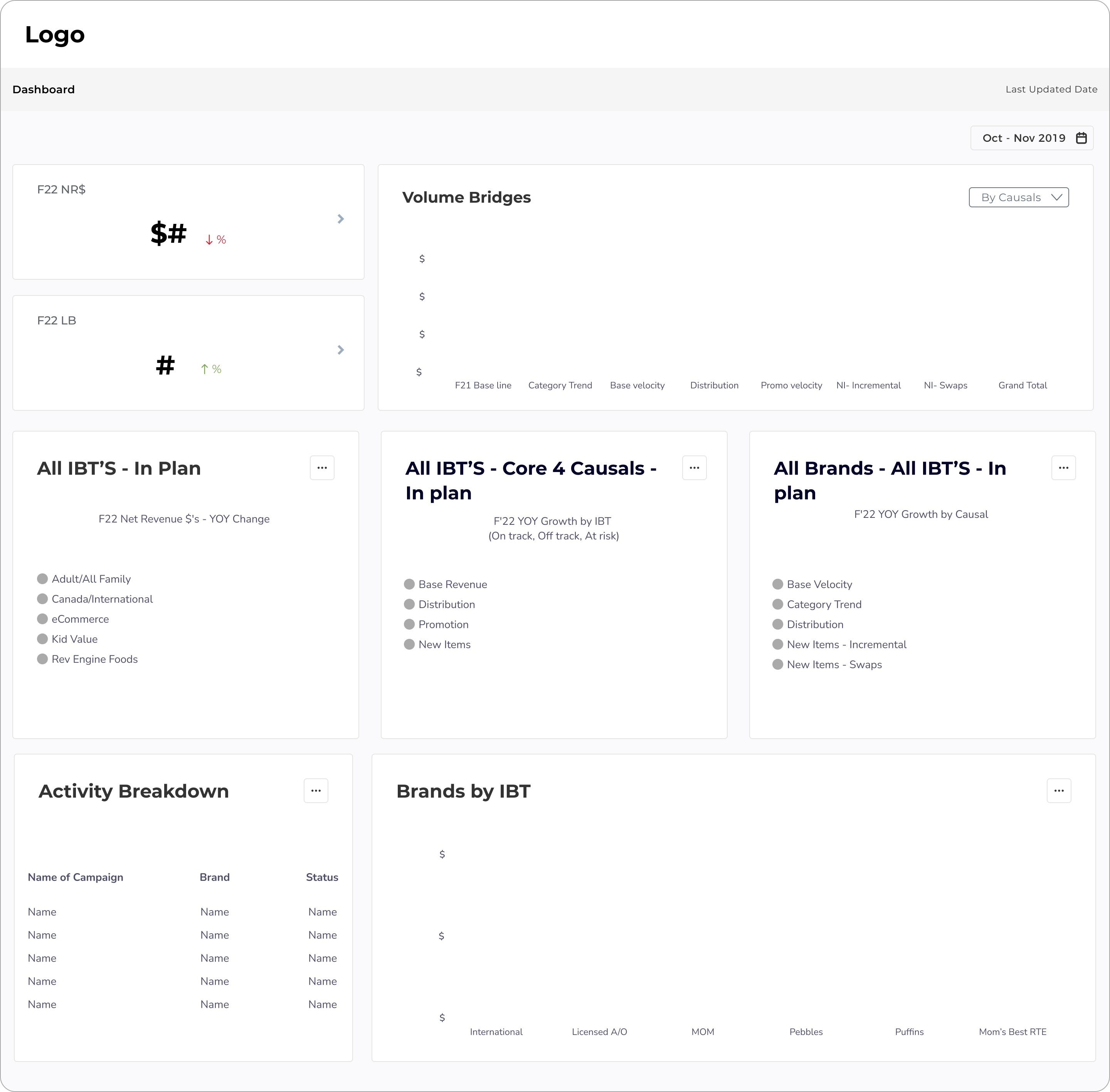
Task: Click the Logo link in header
Action: tap(55, 35)
